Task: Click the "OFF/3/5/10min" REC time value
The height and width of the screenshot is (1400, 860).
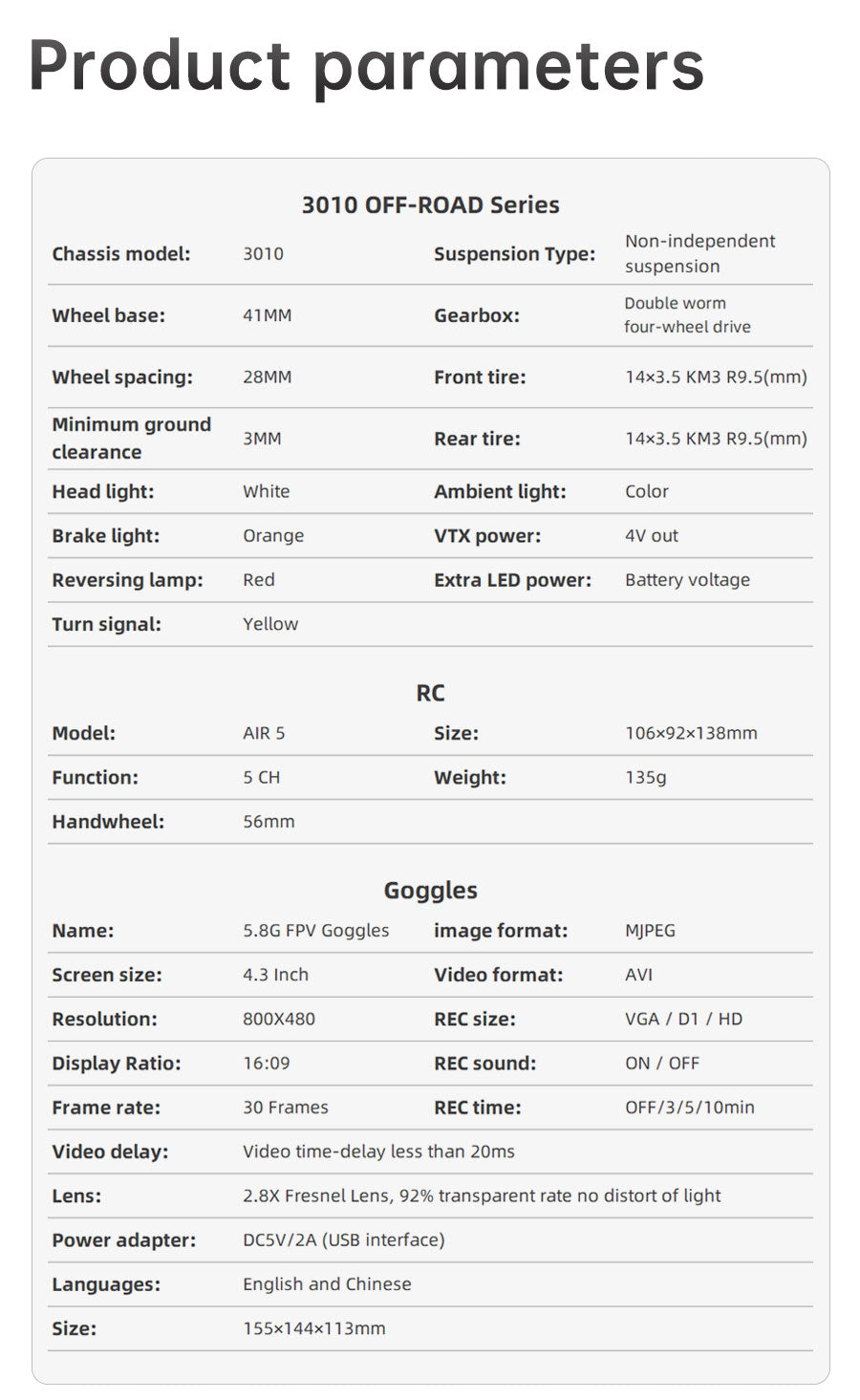Action: click(x=689, y=1107)
